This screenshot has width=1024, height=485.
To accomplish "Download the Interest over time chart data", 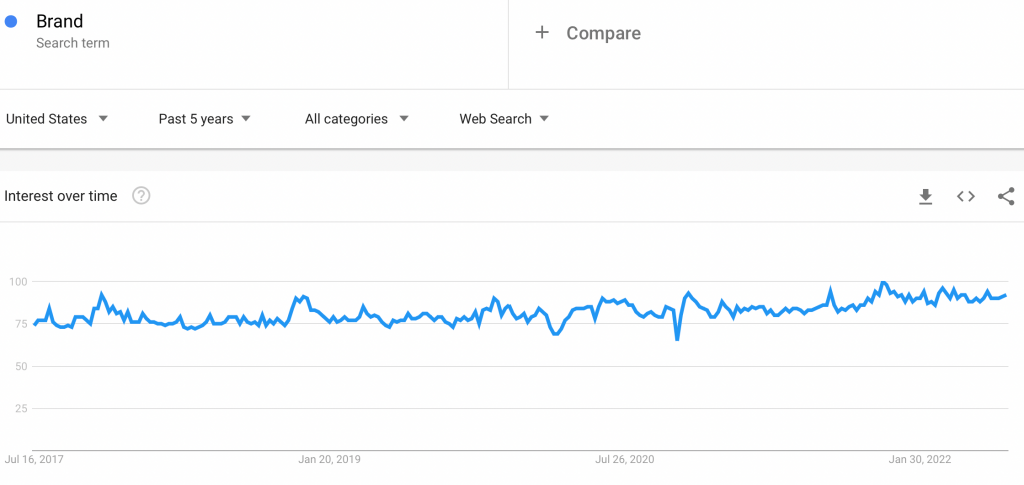I will coord(925,196).
